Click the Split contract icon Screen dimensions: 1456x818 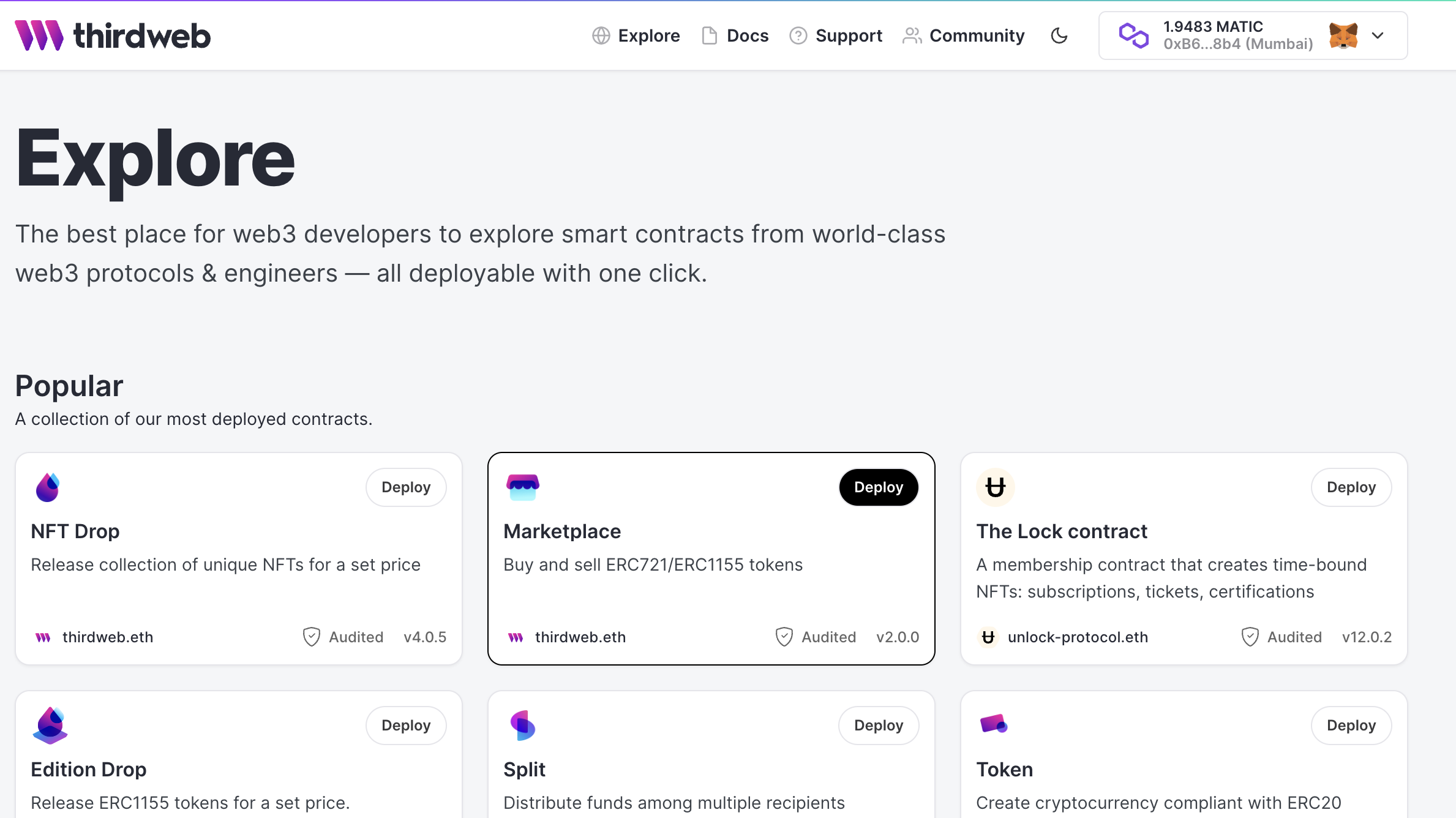coord(522,725)
